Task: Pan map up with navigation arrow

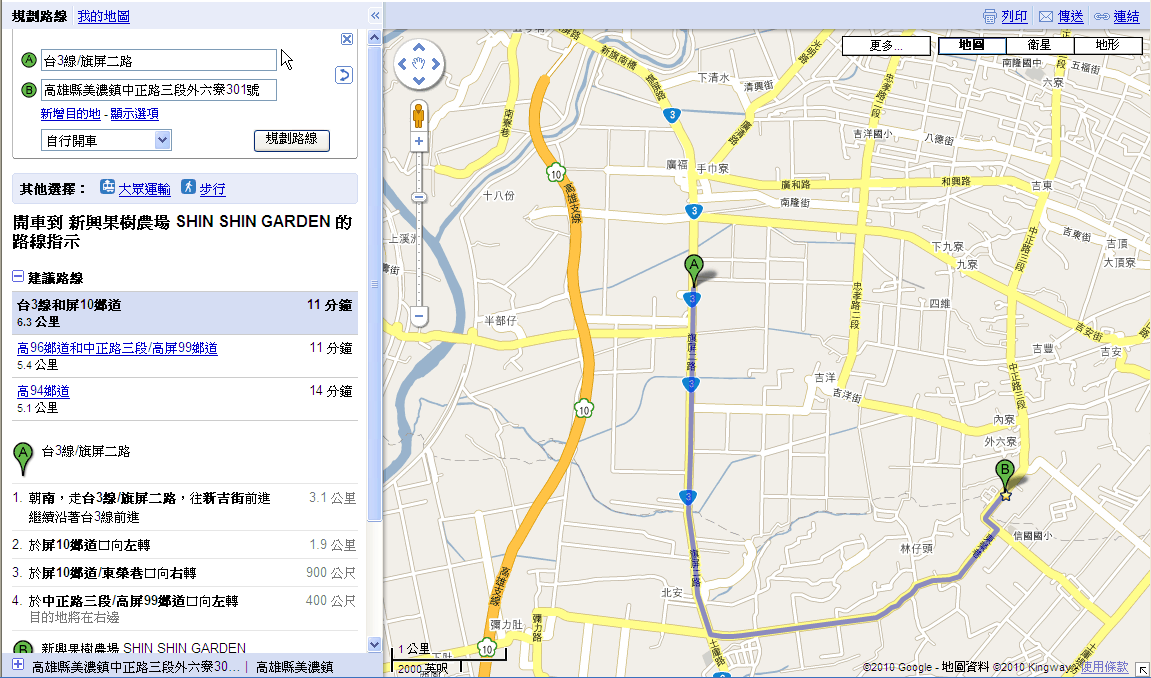Action: pyautogui.click(x=419, y=47)
